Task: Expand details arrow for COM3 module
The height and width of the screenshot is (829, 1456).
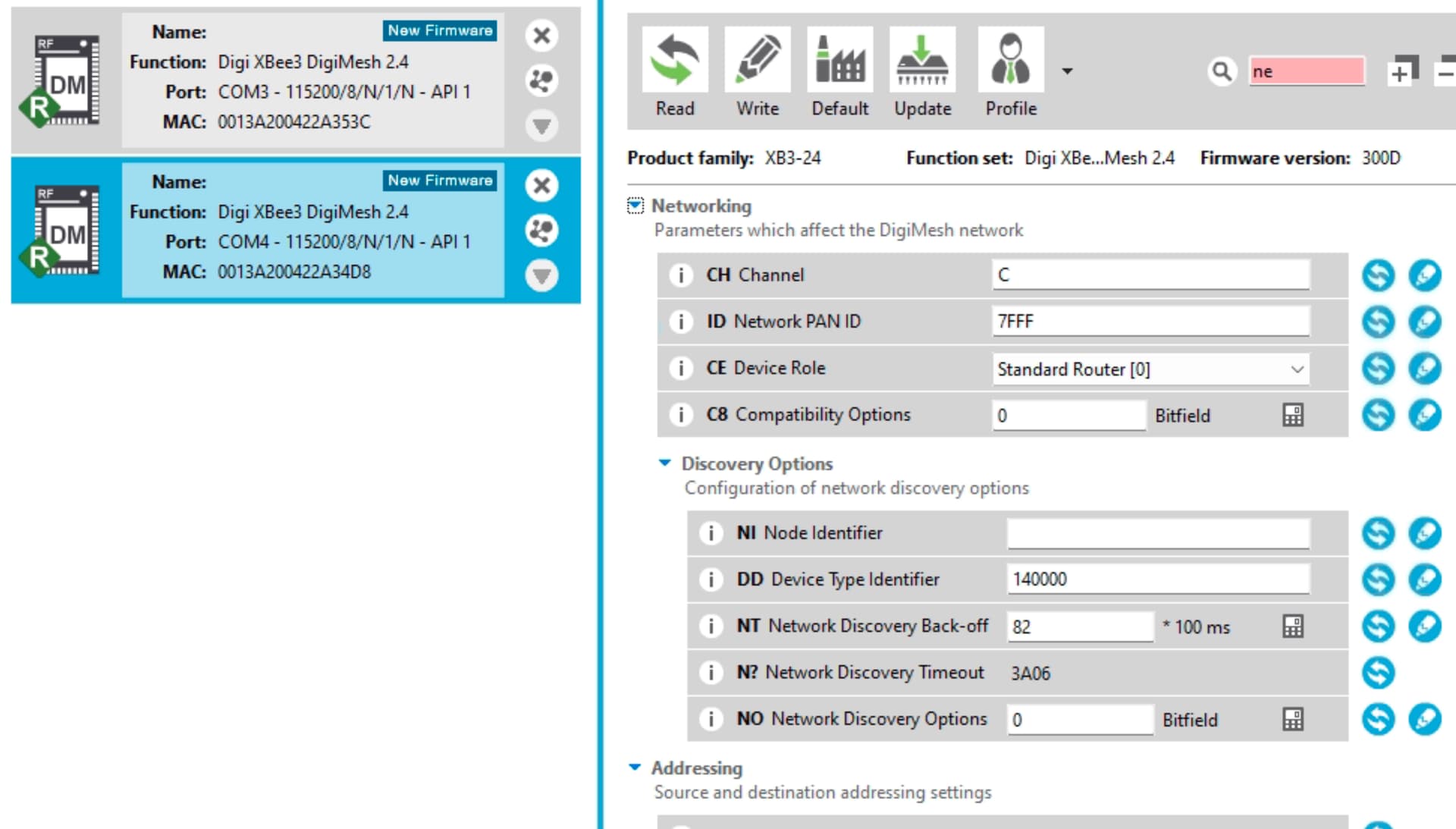Action: (541, 125)
